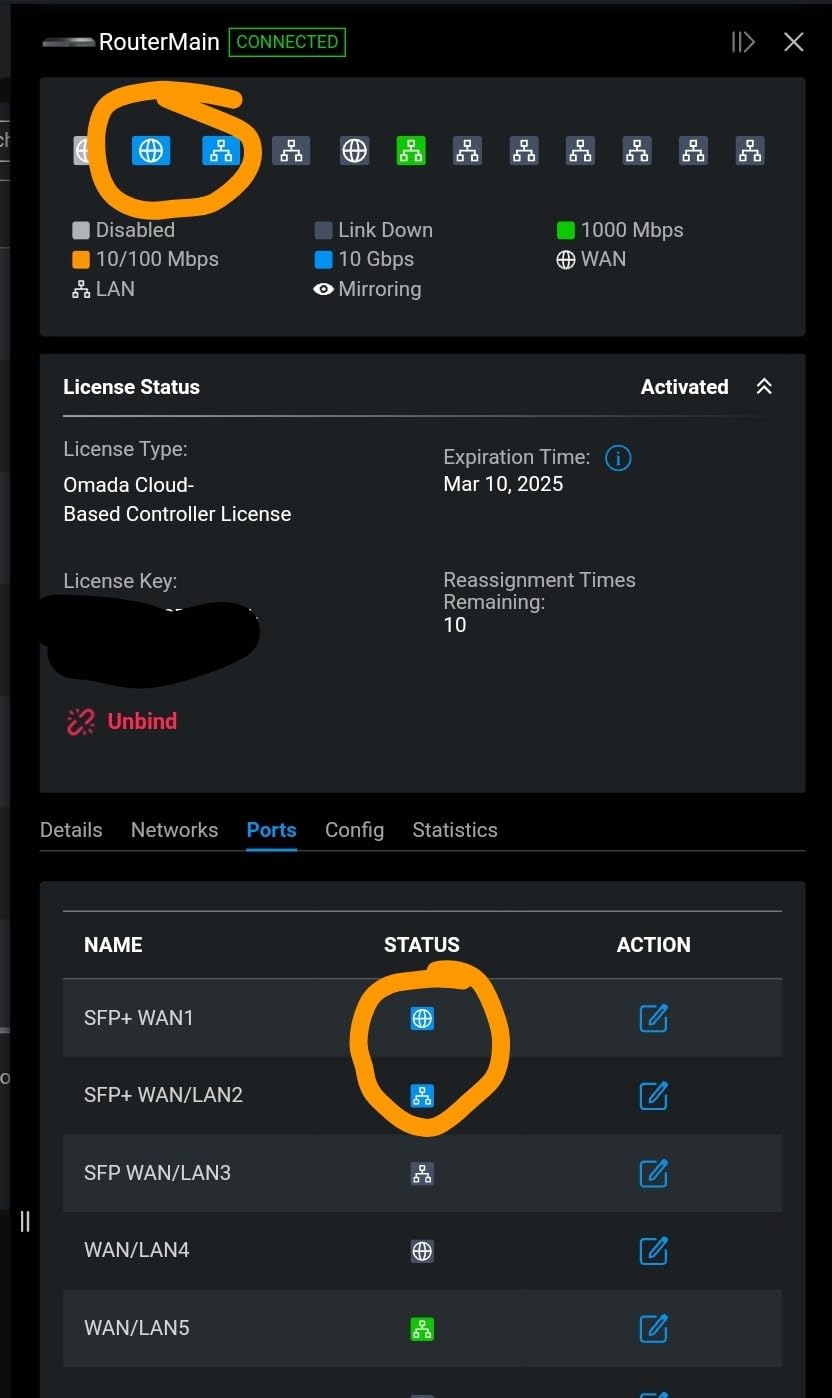Click the 1000 Mbps green swatch
The width and height of the screenshot is (832, 1398).
(565, 230)
